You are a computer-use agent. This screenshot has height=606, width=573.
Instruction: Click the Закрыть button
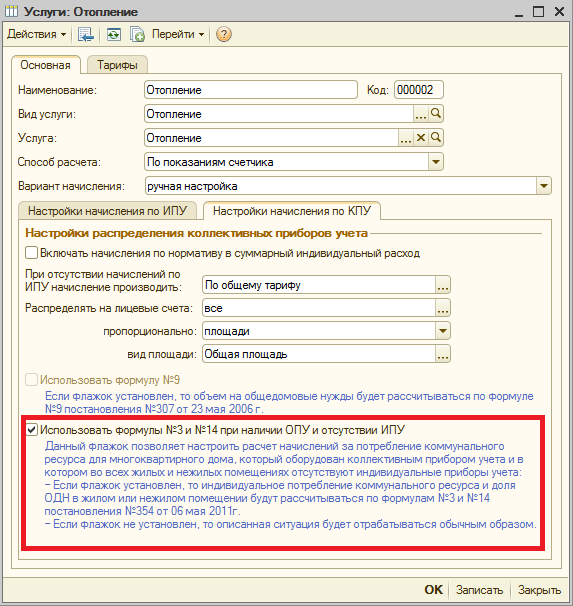539,590
